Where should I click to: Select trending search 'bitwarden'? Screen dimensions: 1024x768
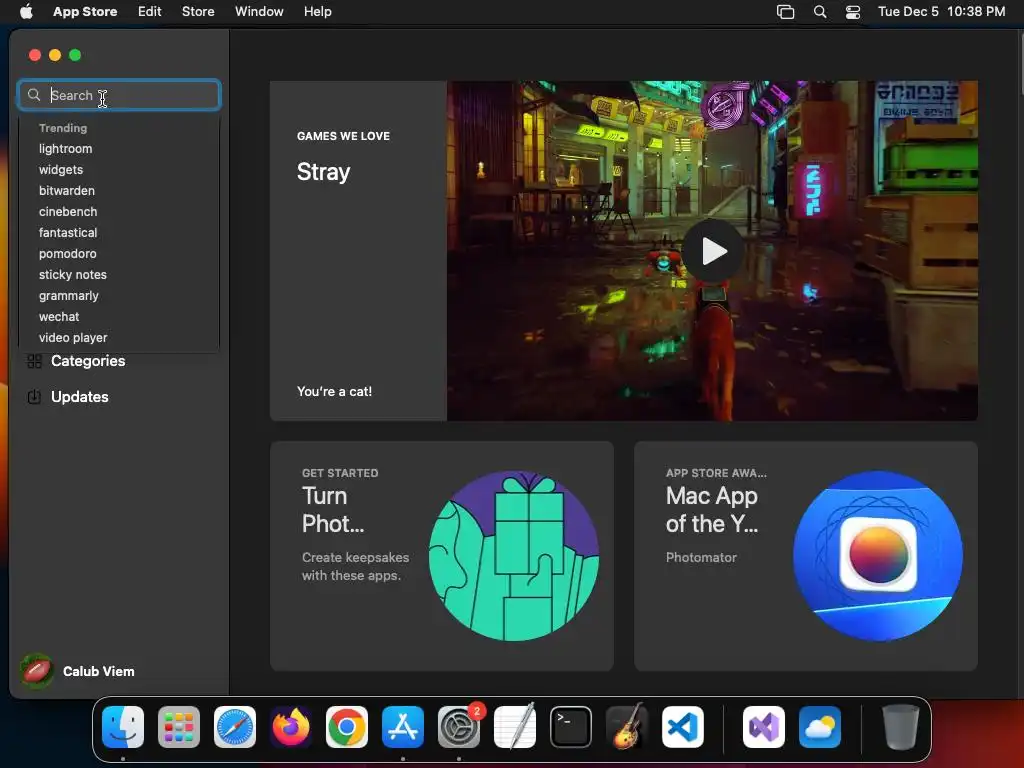pyautogui.click(x=67, y=191)
